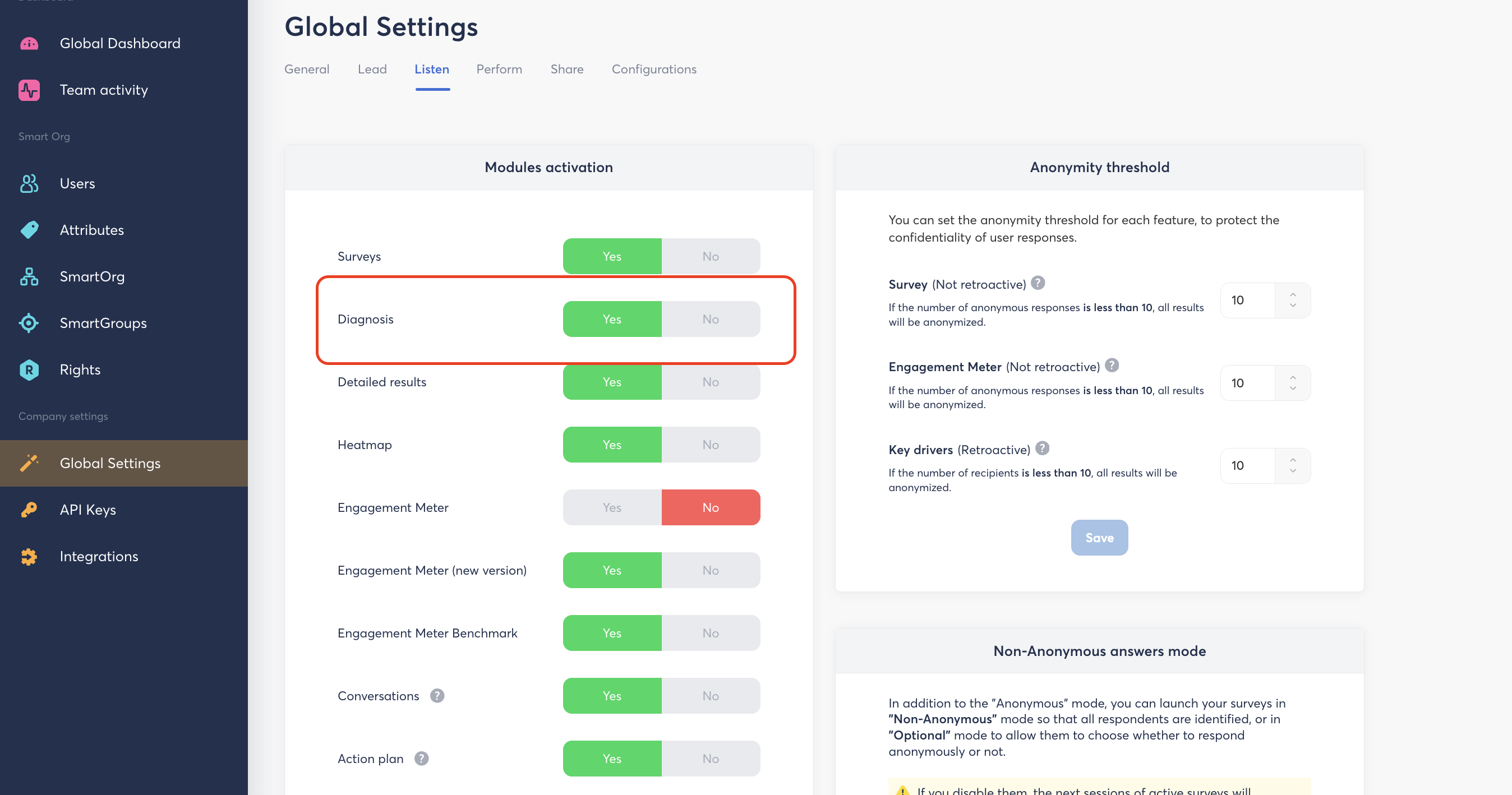Open Rights with the R hexagon icon
Image resolution: width=1512 pixels, height=795 pixels.
click(29, 369)
